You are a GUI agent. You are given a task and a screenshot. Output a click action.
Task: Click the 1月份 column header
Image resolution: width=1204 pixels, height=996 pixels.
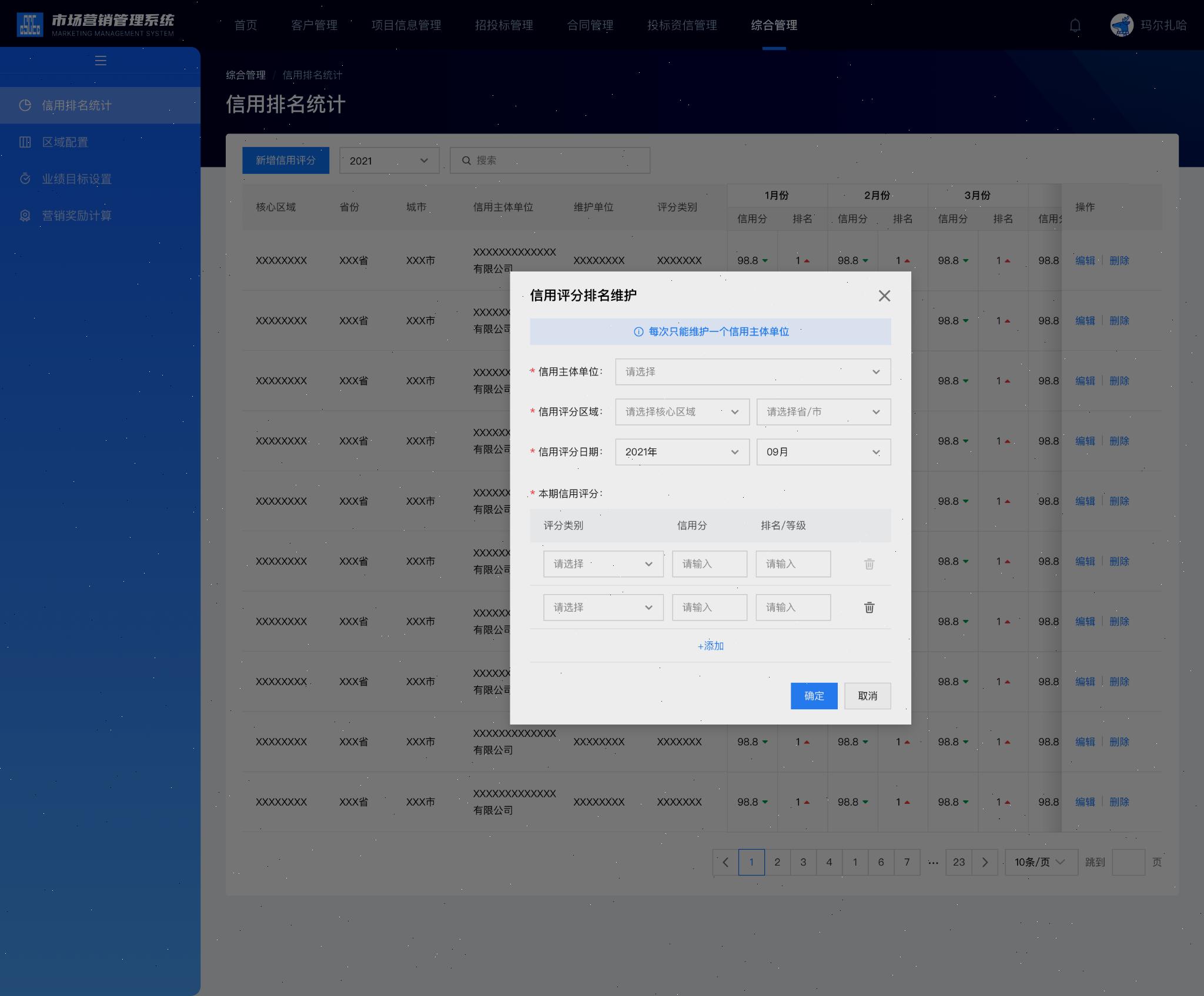tap(777, 196)
